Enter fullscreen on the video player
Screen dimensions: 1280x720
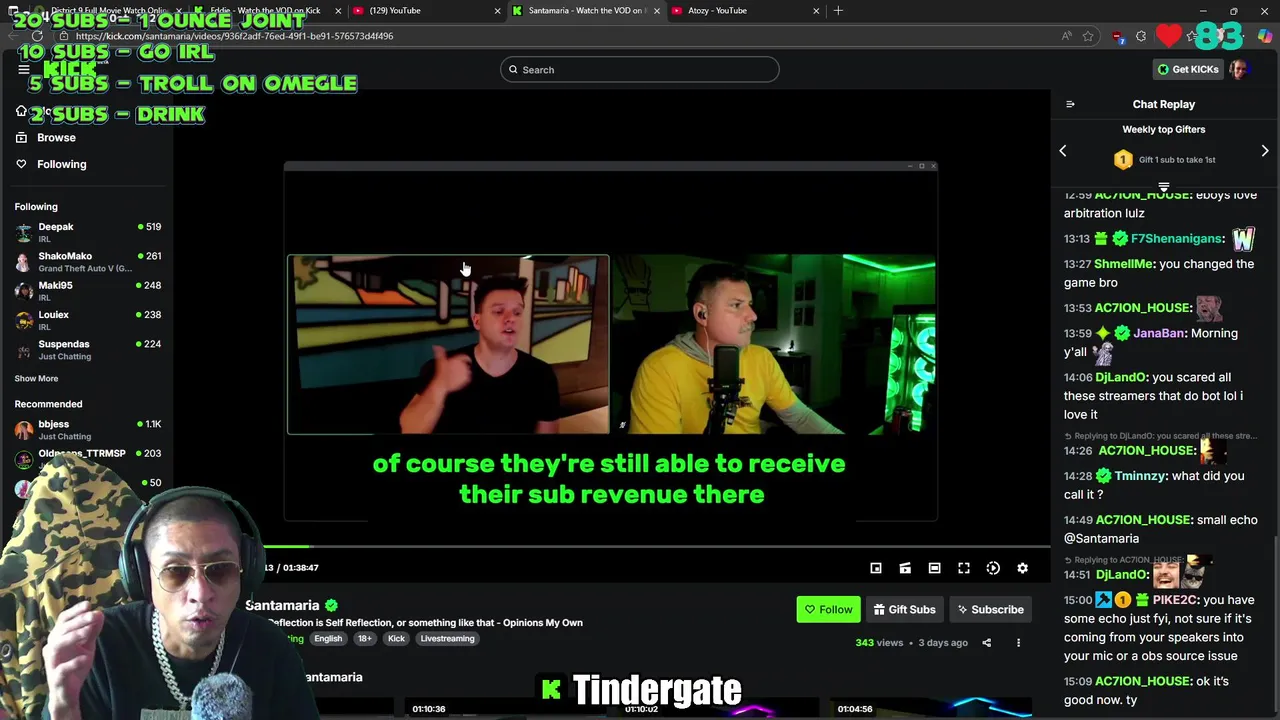964,568
